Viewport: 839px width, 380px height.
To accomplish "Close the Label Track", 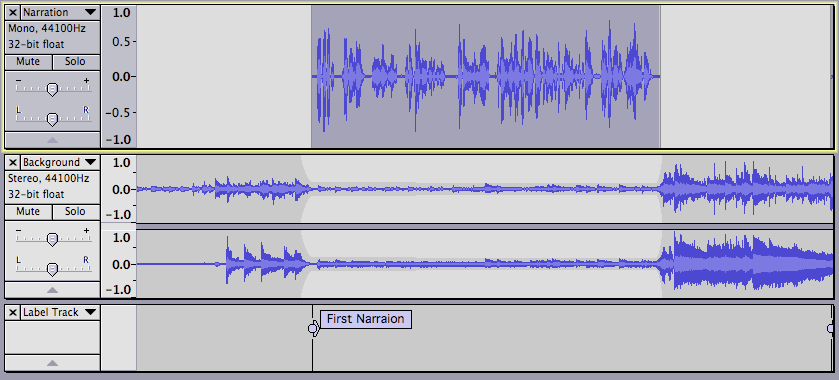I will [13, 312].
